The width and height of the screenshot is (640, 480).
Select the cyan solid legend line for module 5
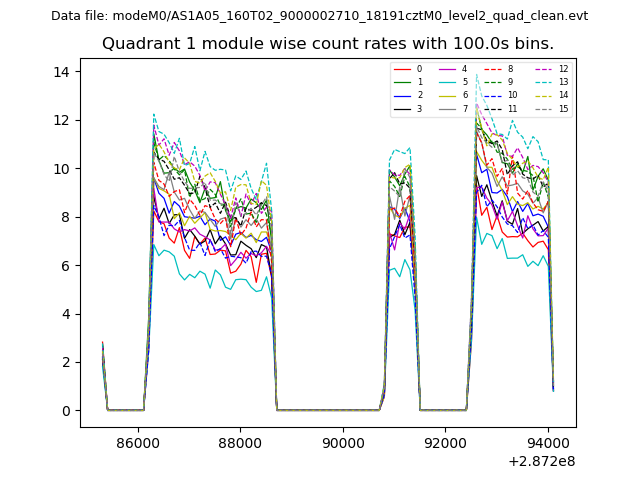coord(448,82)
